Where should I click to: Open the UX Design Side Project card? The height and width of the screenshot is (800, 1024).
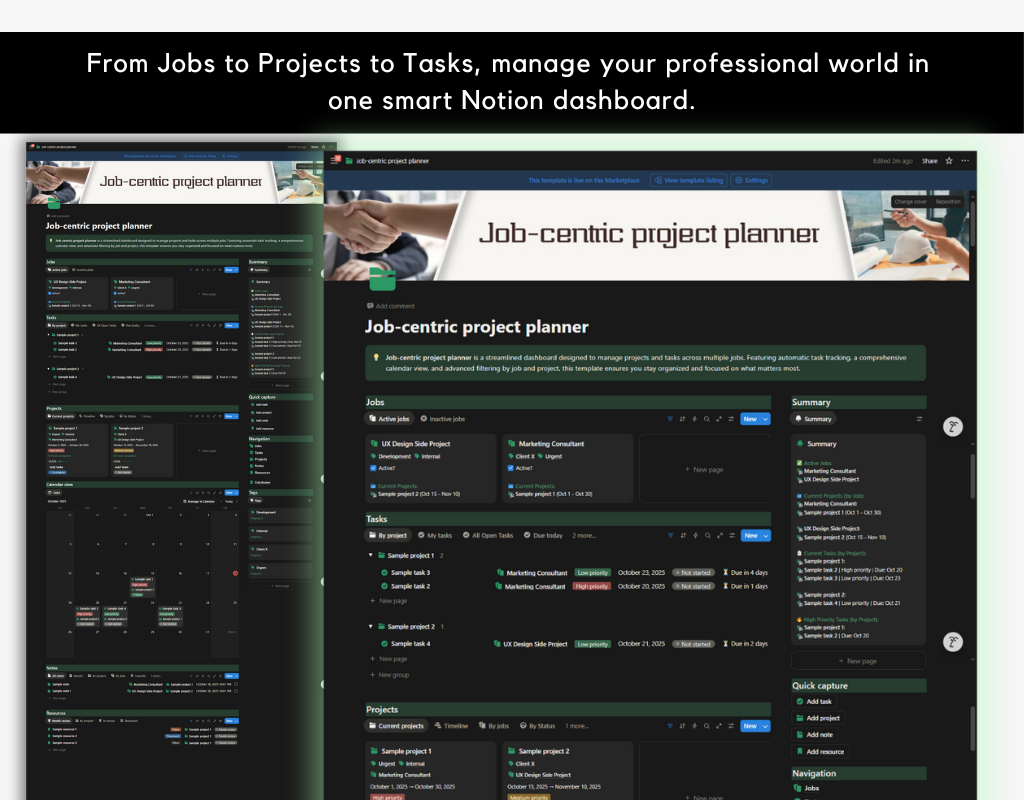pos(430,469)
